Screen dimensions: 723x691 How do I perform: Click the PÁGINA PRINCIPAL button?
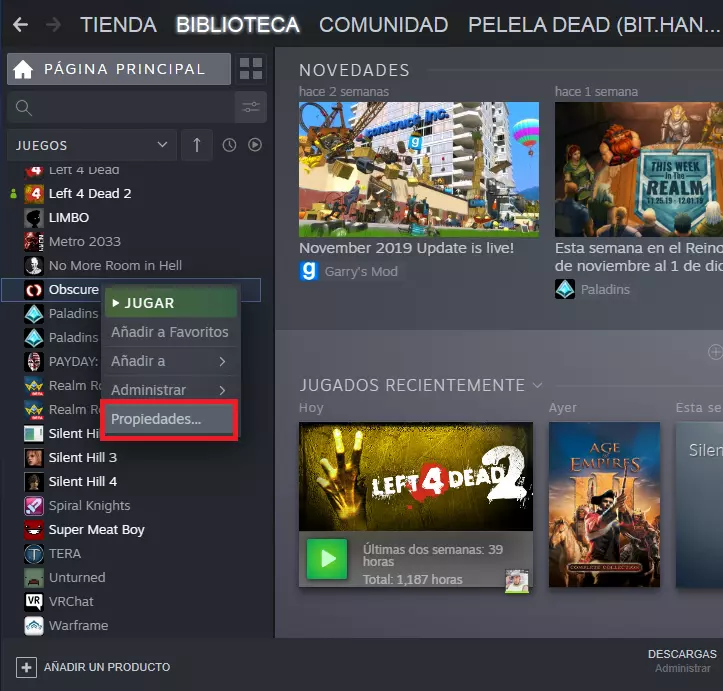tap(119, 69)
